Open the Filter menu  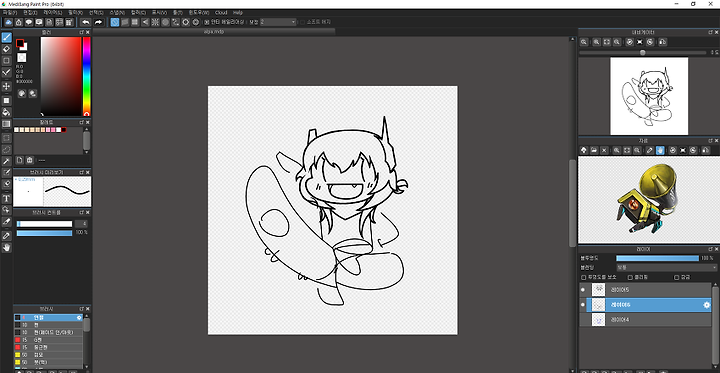tap(75, 13)
